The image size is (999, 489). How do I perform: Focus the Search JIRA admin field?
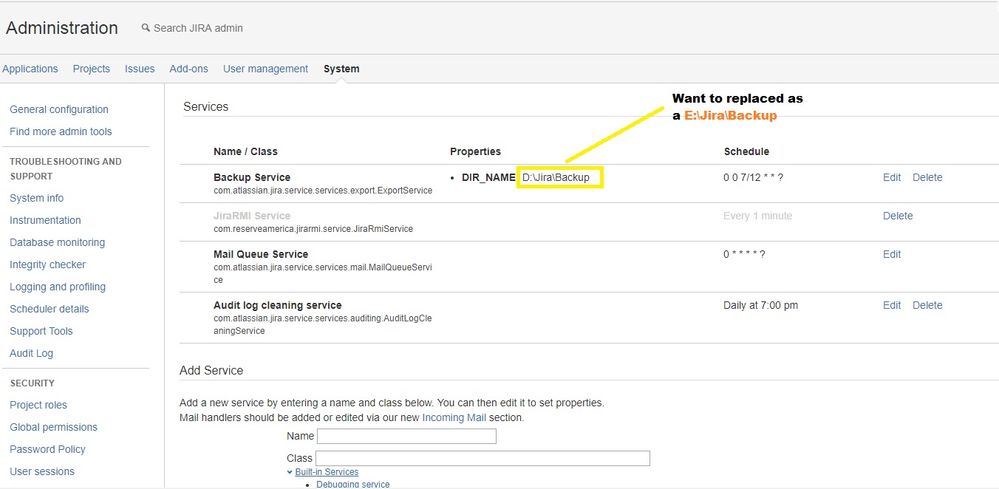(198, 28)
